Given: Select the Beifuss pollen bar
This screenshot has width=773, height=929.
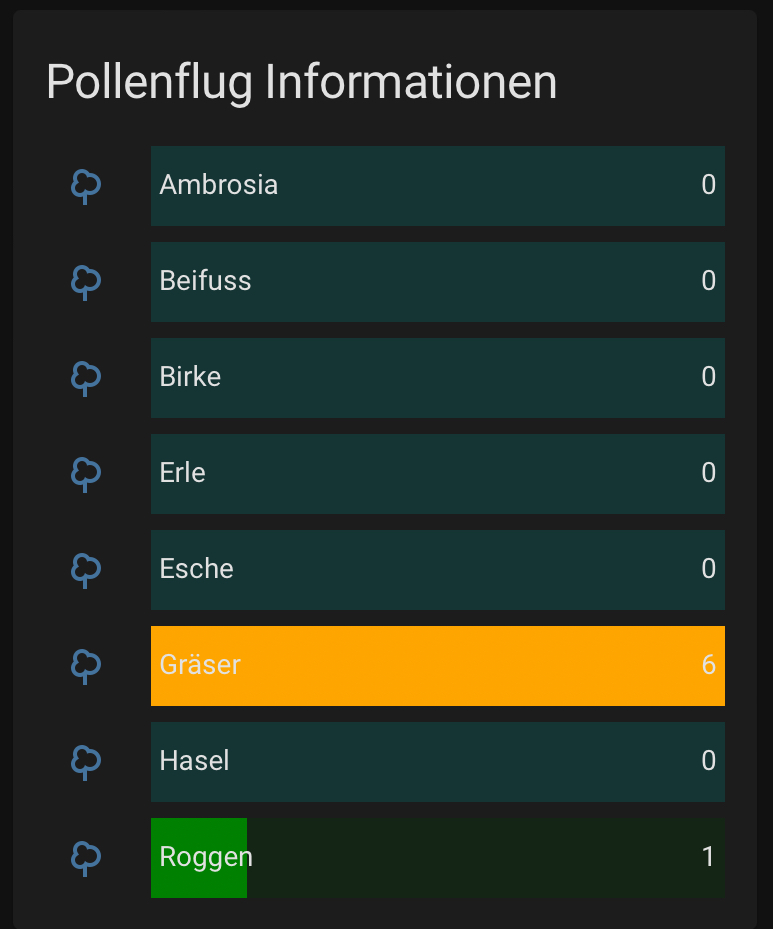Looking at the screenshot, I should click(437, 282).
